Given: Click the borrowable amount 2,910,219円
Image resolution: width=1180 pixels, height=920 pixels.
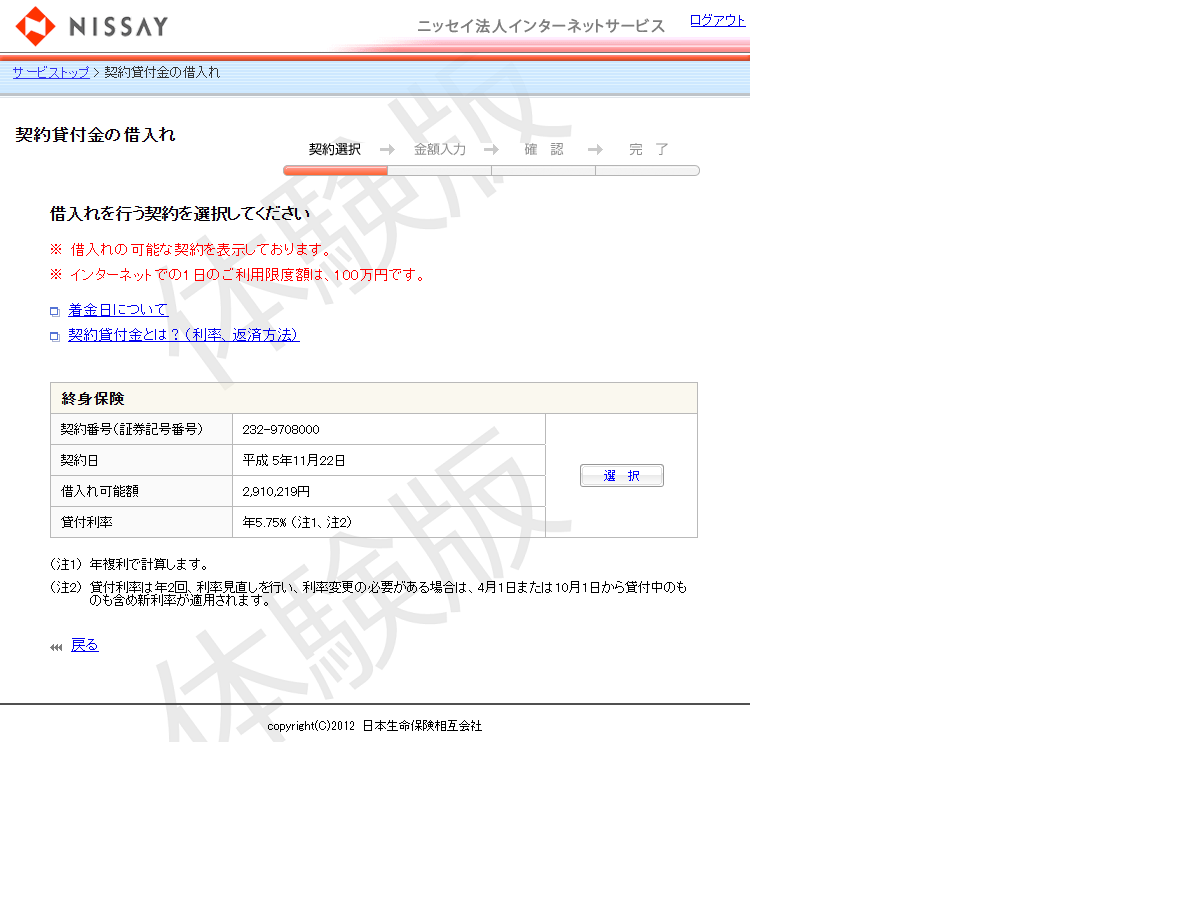Looking at the screenshot, I should 276,491.
